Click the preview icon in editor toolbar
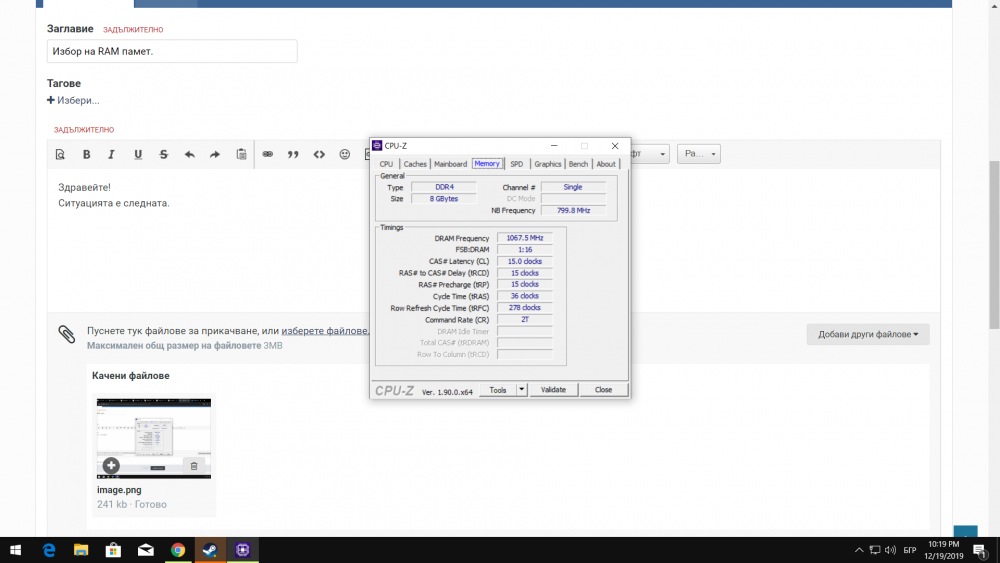The image size is (1000, 563). click(60, 154)
